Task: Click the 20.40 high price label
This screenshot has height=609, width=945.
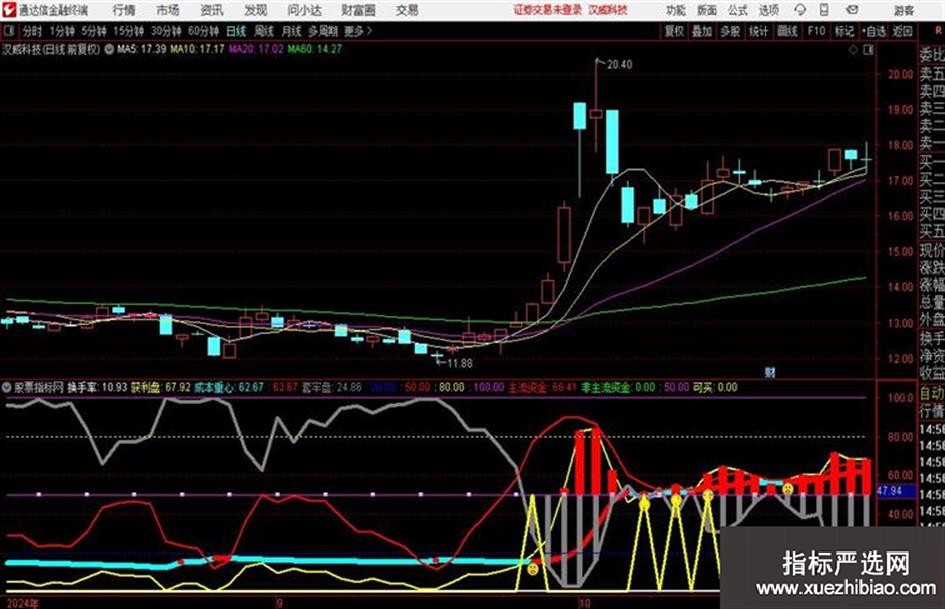Action: (x=619, y=65)
